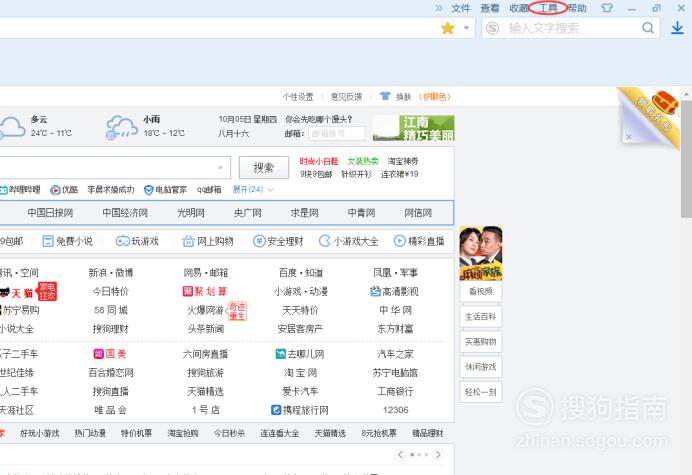Open 中国日报网 tab
The height and width of the screenshot is (475, 692).
[x=50, y=213]
